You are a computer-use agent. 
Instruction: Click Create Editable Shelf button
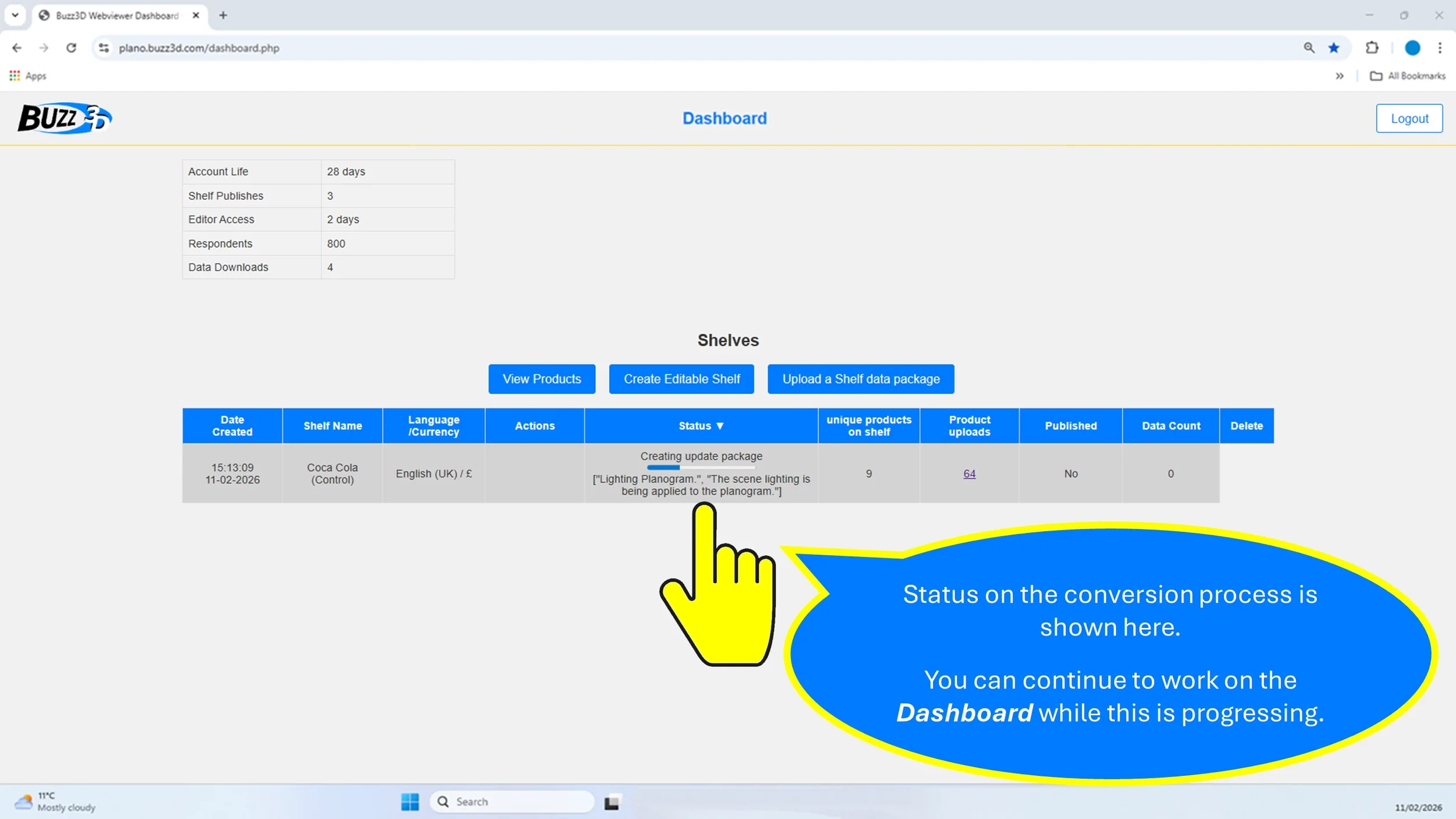681,379
